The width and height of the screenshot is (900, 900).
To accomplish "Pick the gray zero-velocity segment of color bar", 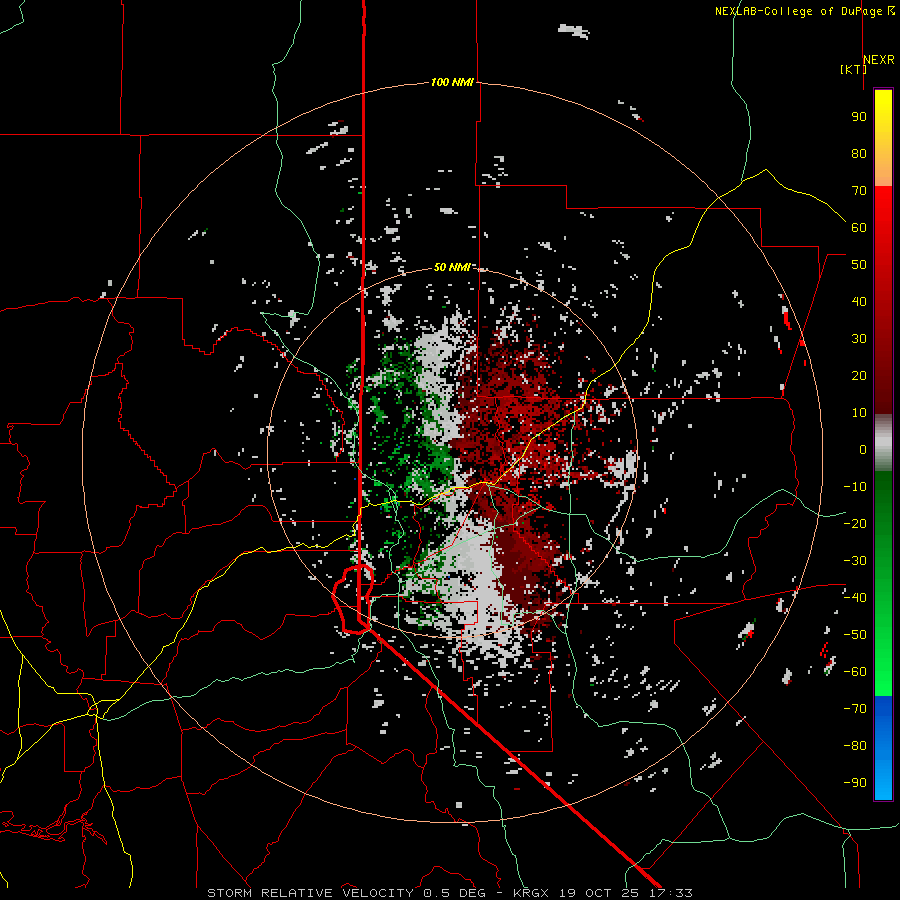I will point(883,443).
